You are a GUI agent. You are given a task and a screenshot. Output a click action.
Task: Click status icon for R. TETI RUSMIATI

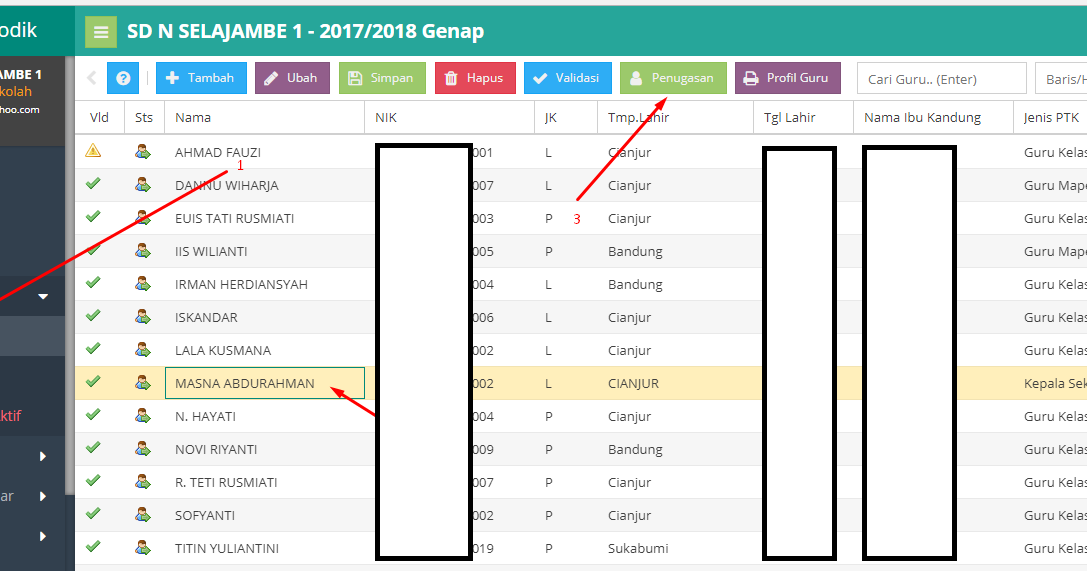143,482
